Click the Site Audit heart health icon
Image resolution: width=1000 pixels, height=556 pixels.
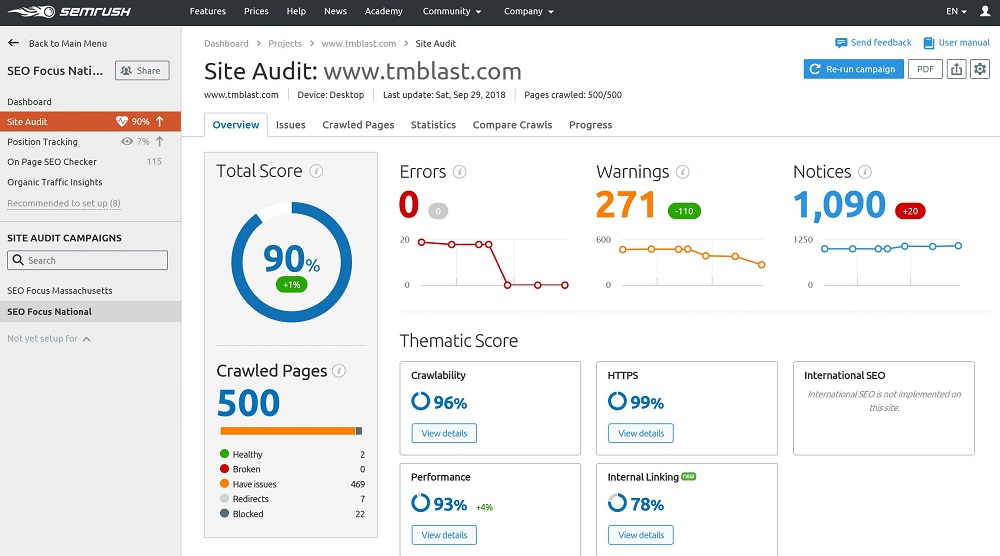tap(121, 121)
